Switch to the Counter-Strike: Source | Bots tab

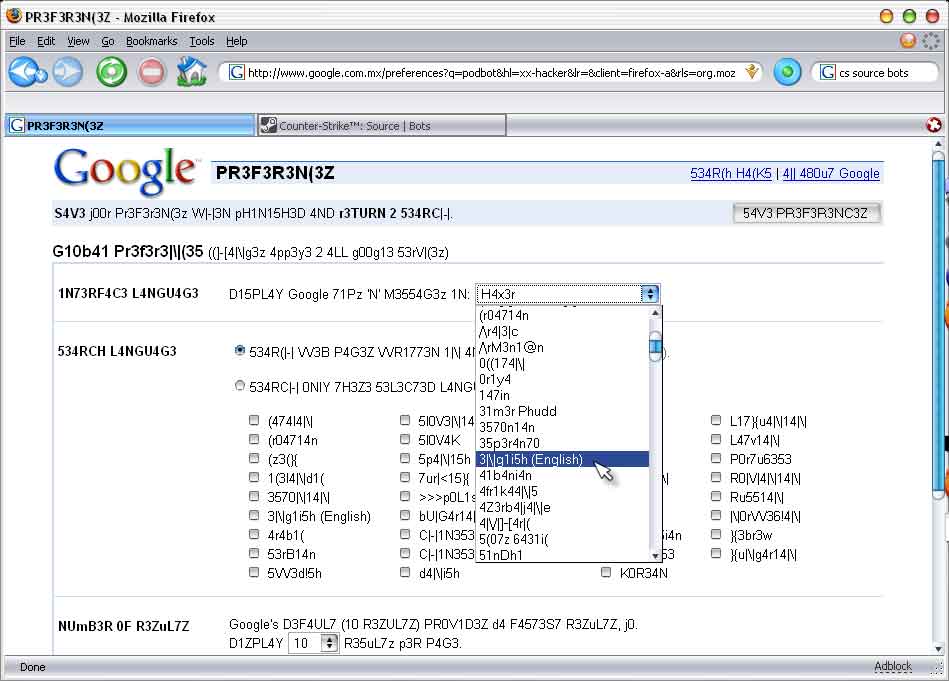(380, 126)
